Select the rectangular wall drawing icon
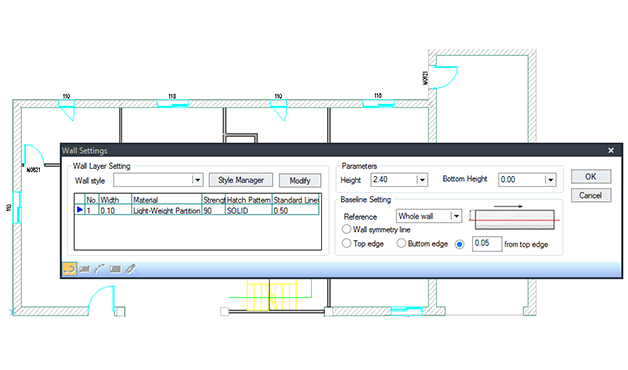 pyautogui.click(x=115, y=269)
